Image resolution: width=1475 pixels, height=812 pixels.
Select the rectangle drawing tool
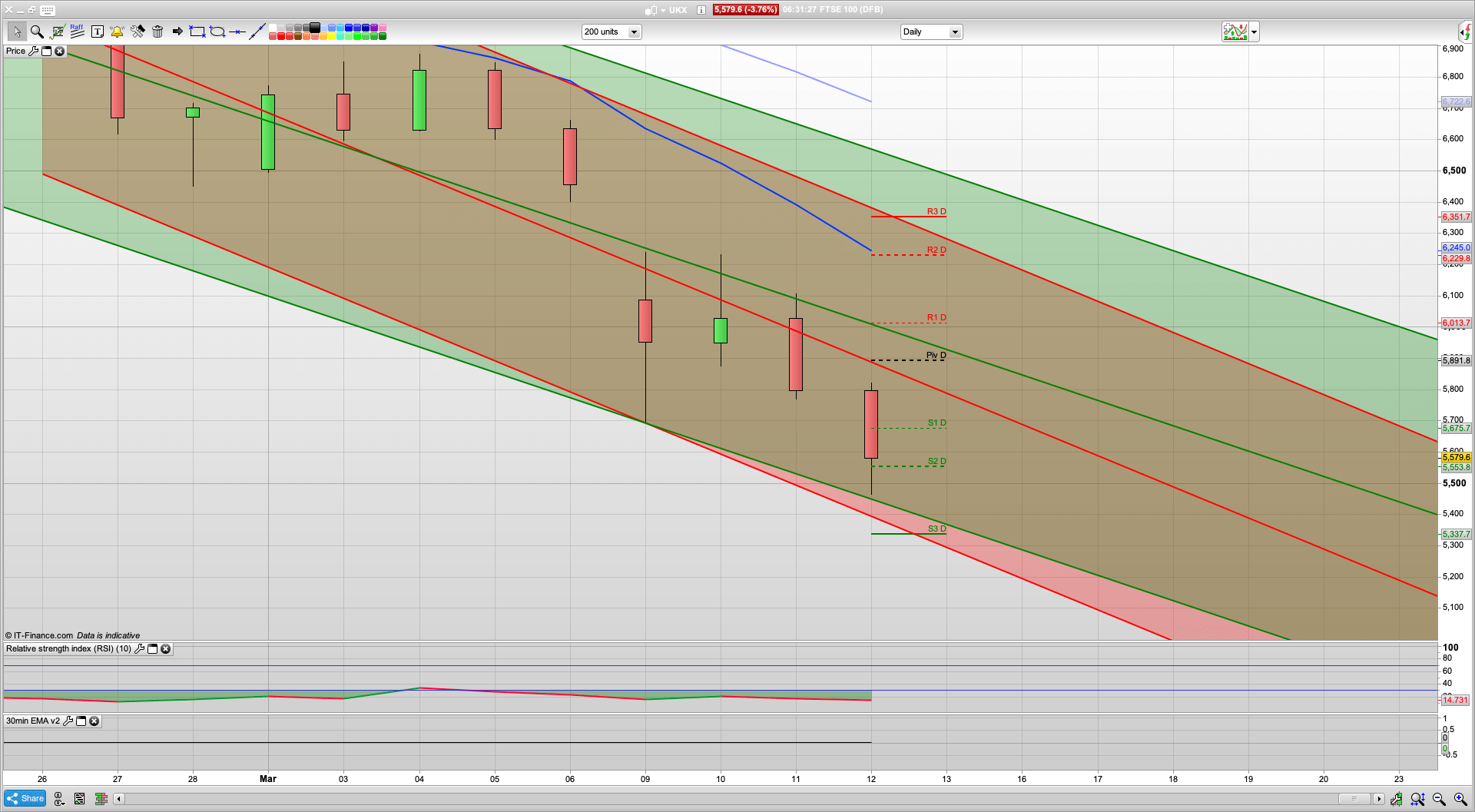tap(197, 31)
